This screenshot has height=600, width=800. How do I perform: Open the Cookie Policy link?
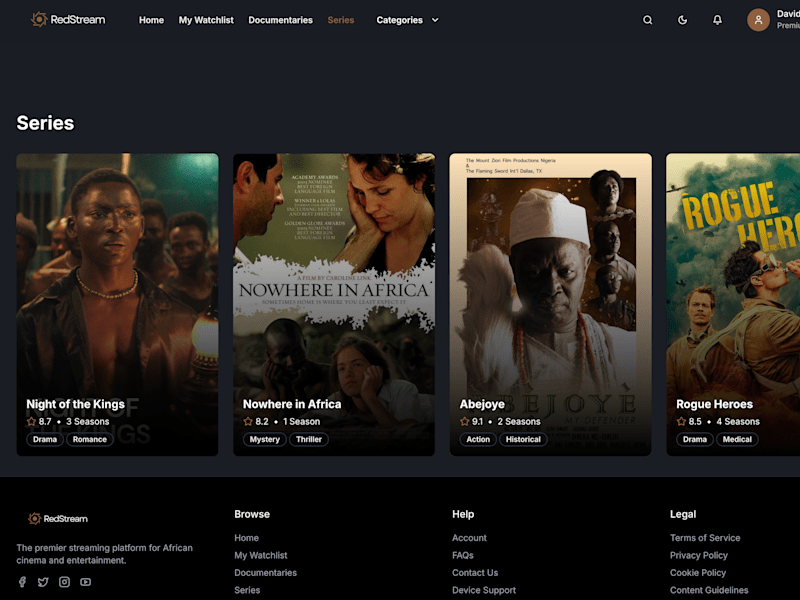(698, 572)
